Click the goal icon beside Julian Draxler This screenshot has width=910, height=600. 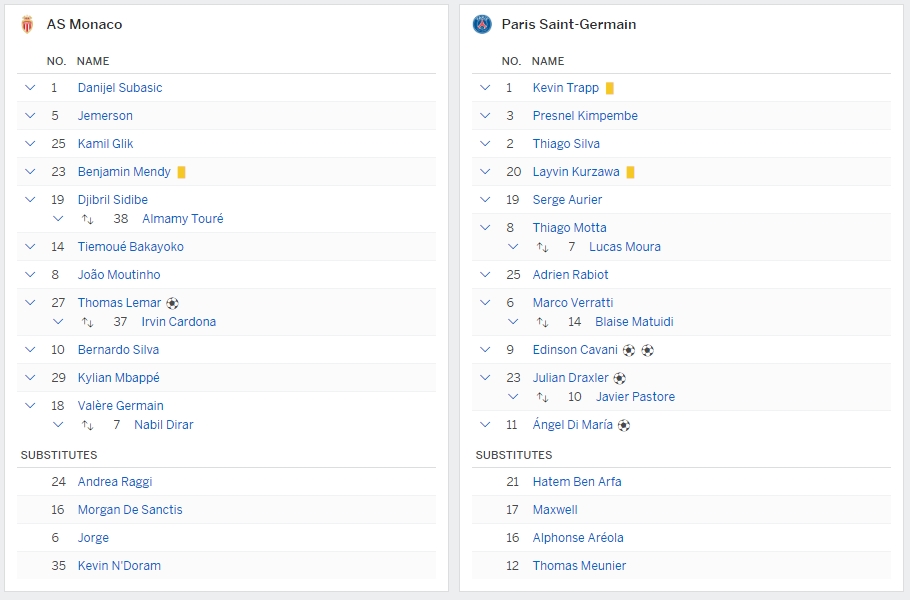click(619, 378)
